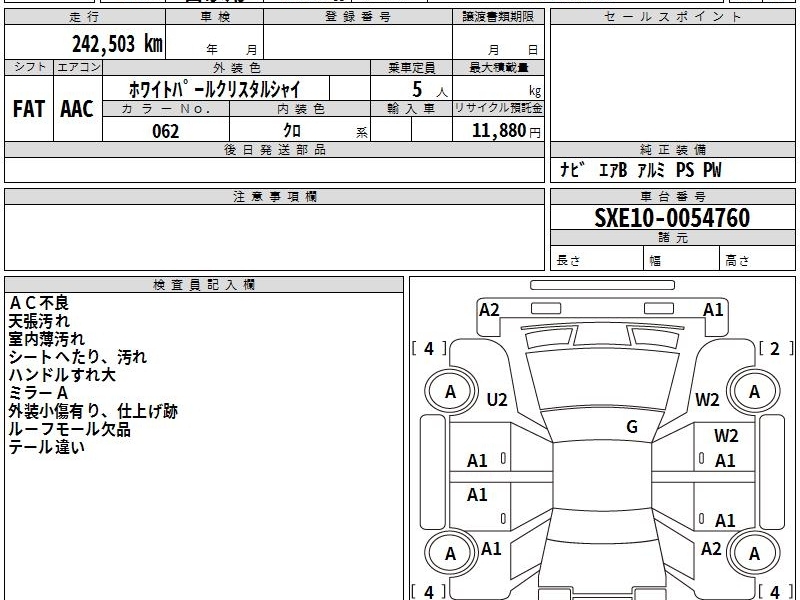Click the ナビ equipment entry
This screenshot has height=600, width=800.
pyautogui.click(x=571, y=170)
